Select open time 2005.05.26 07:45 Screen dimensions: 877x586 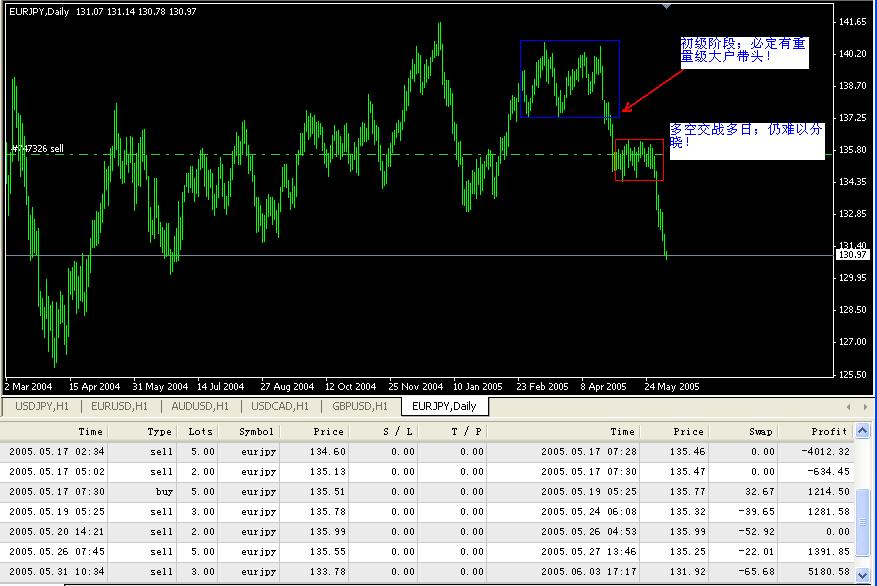[57, 552]
